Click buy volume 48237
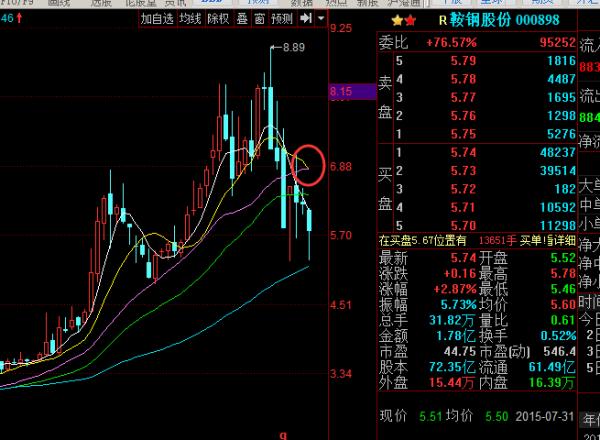 pos(558,153)
